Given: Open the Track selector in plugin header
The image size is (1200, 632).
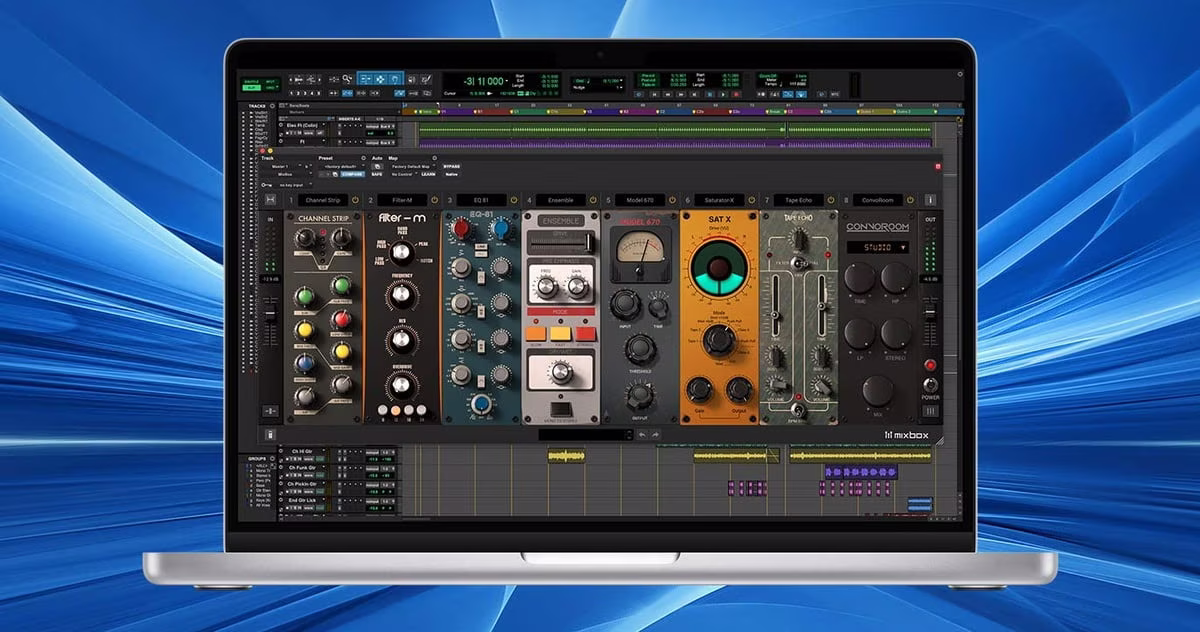Looking at the screenshot, I should [x=278, y=166].
